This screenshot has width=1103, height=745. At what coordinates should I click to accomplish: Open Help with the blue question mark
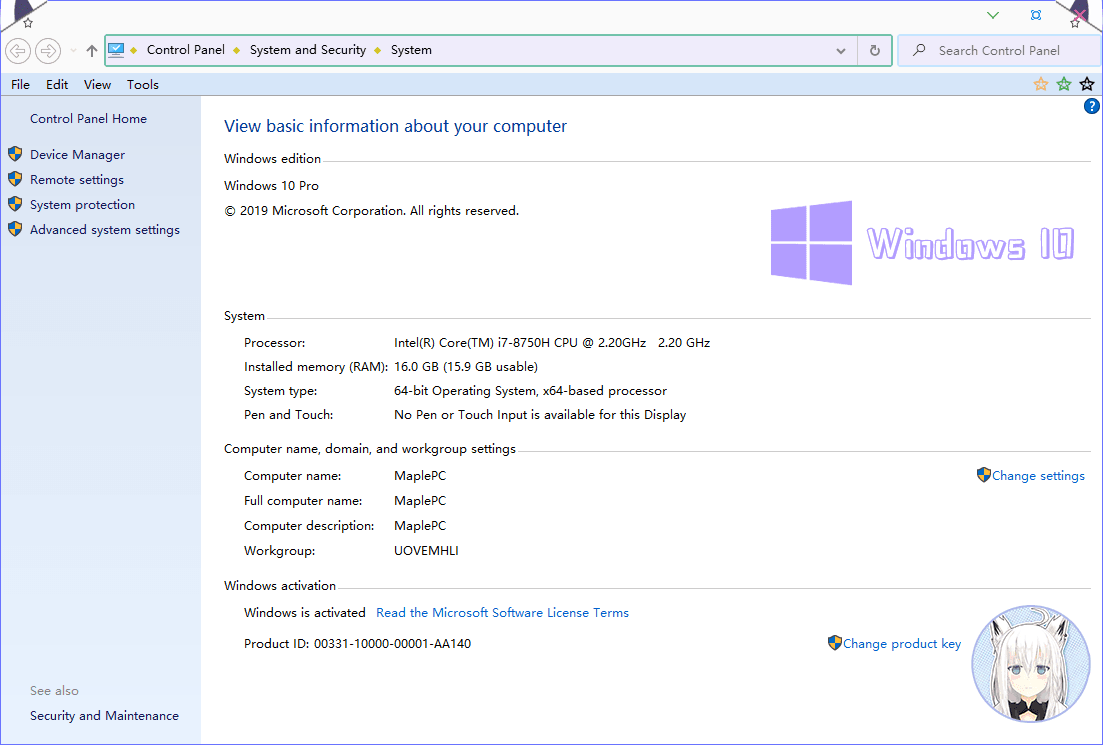(1091, 106)
